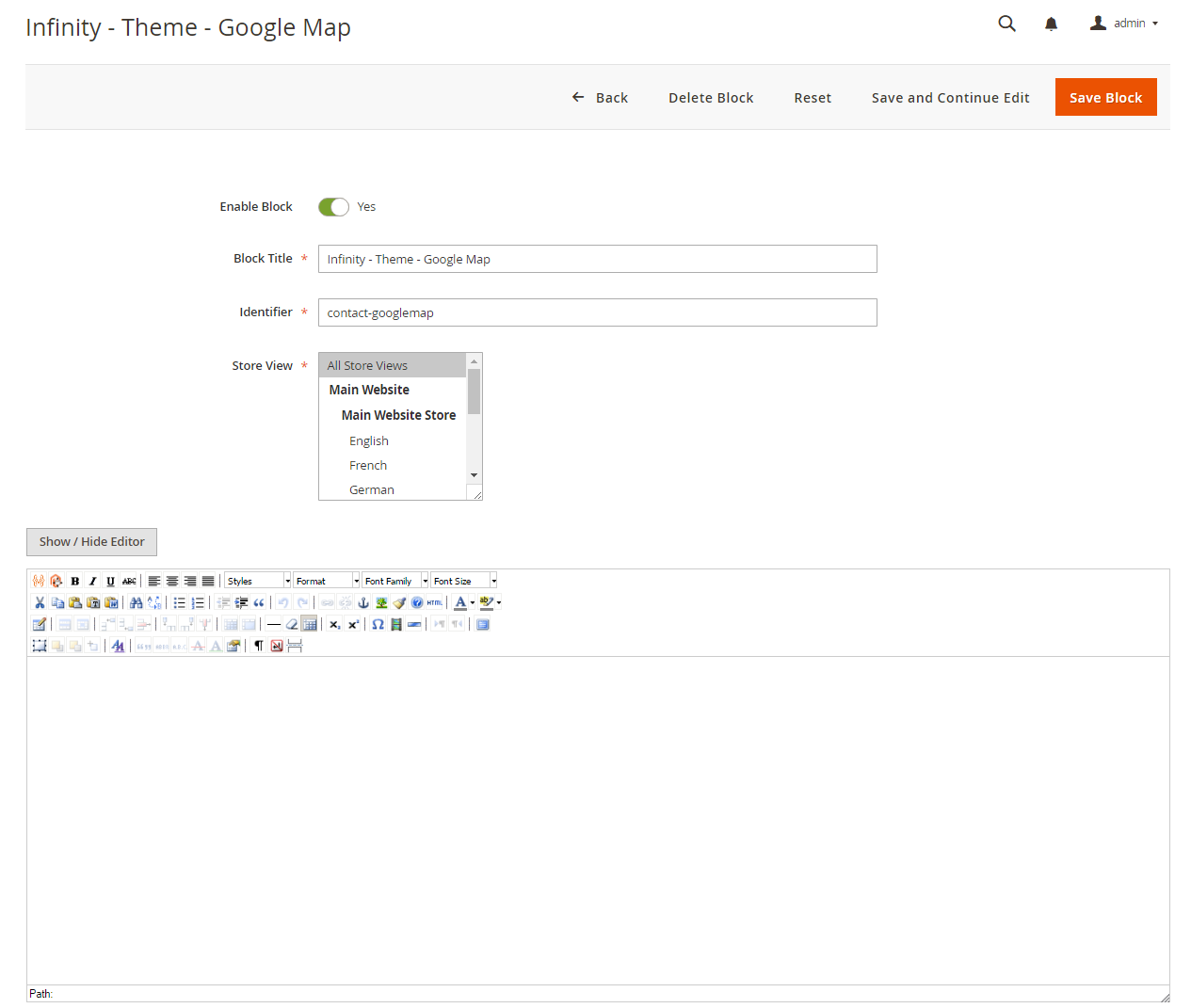Open the search magnifier in header

(1007, 24)
